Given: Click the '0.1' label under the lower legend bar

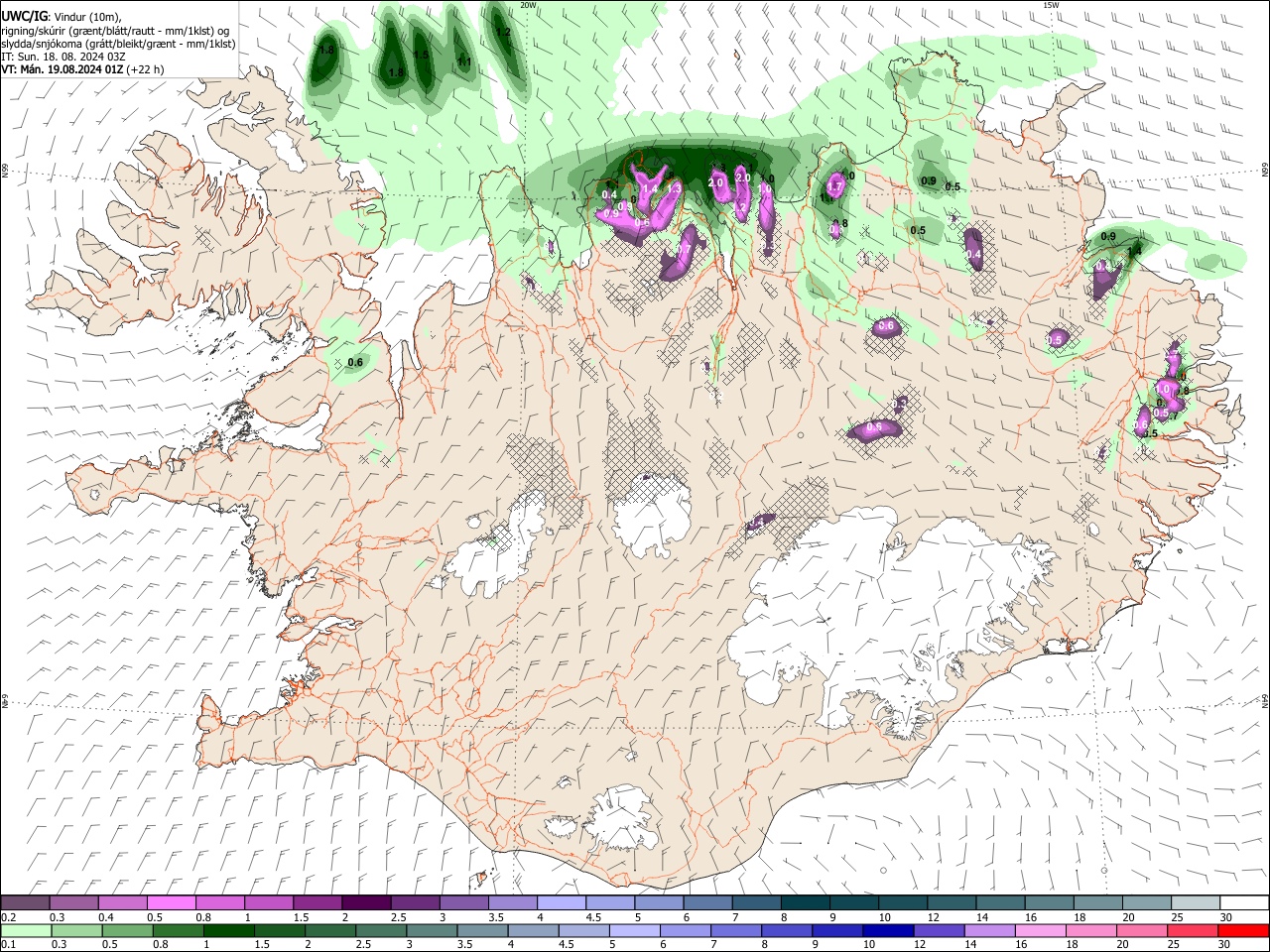Looking at the screenshot, I should [8, 945].
